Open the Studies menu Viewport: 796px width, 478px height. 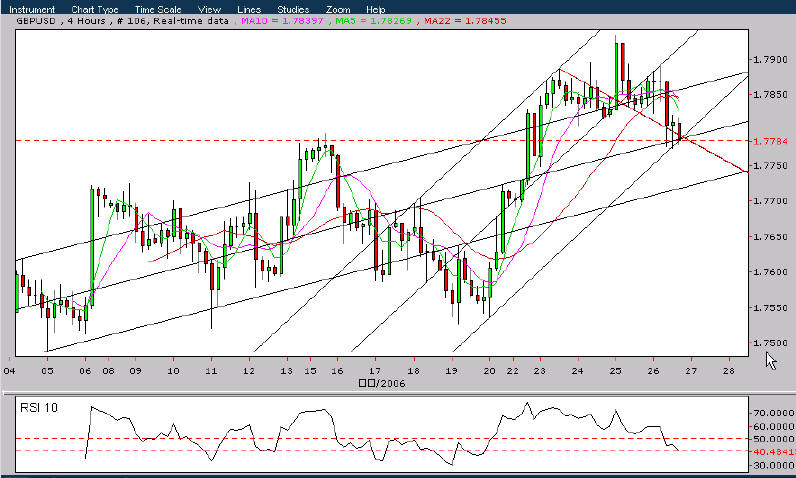293,9
